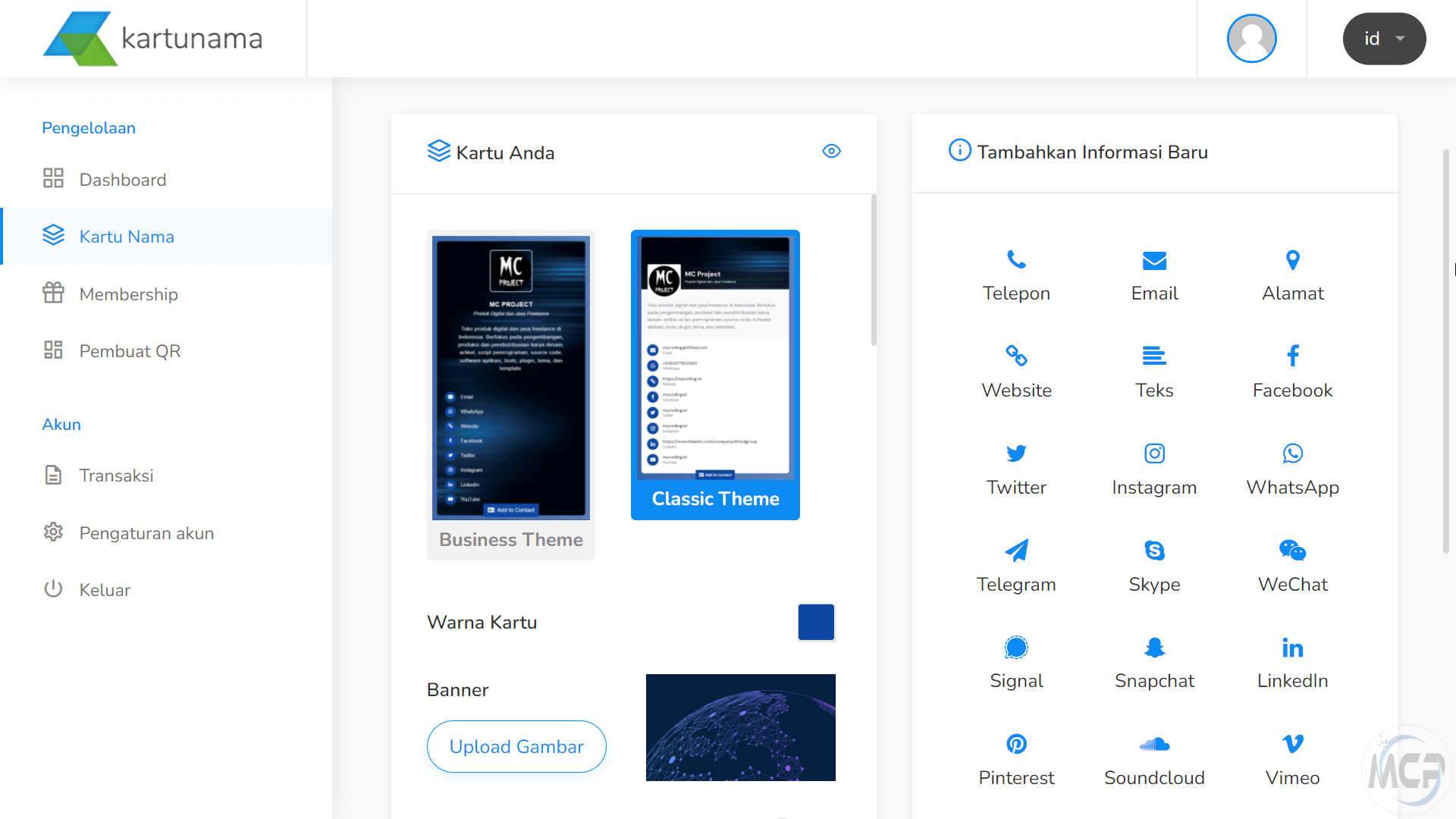Add Instagram account item

(1154, 470)
